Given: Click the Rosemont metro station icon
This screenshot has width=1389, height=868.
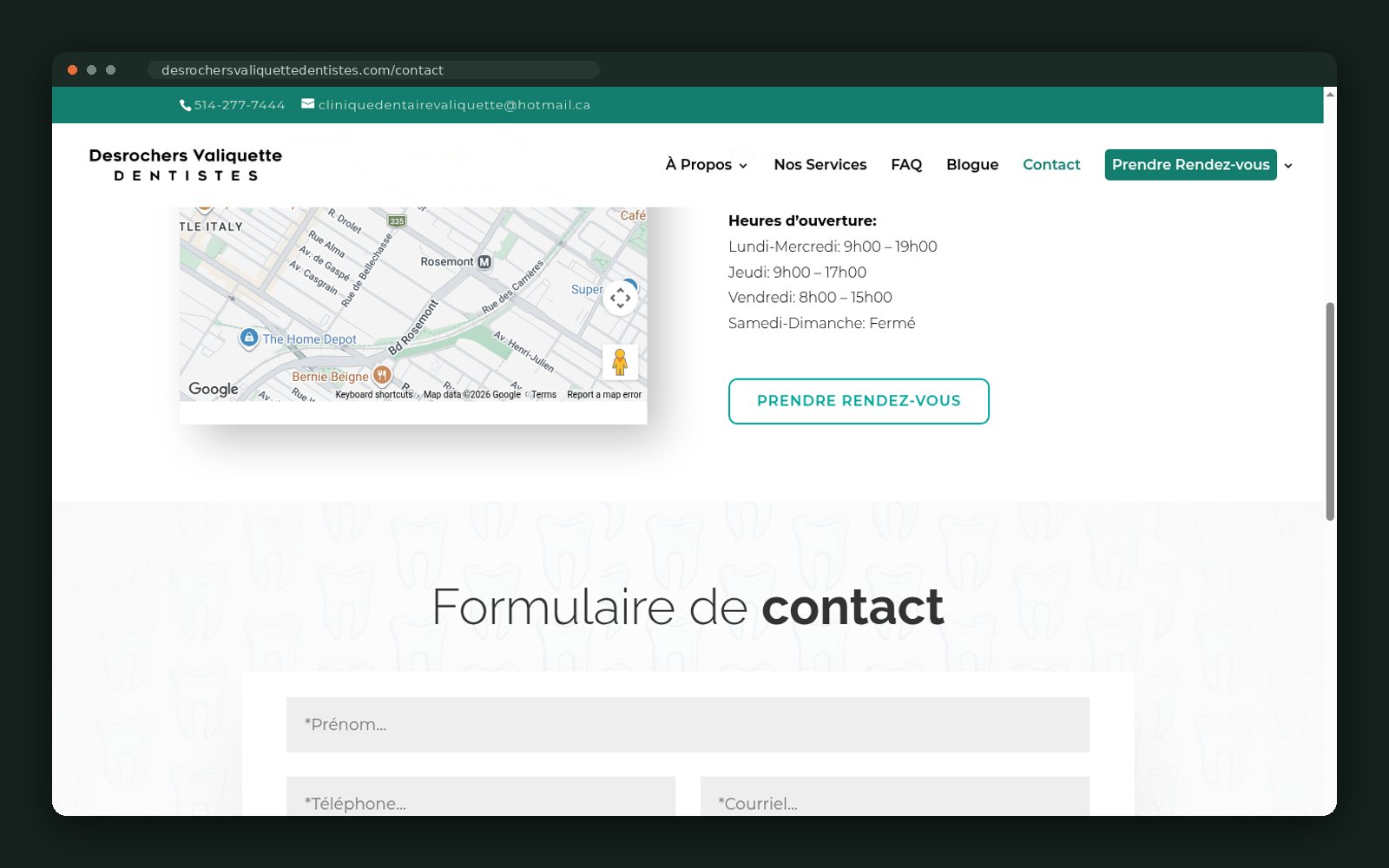Looking at the screenshot, I should tap(484, 261).
